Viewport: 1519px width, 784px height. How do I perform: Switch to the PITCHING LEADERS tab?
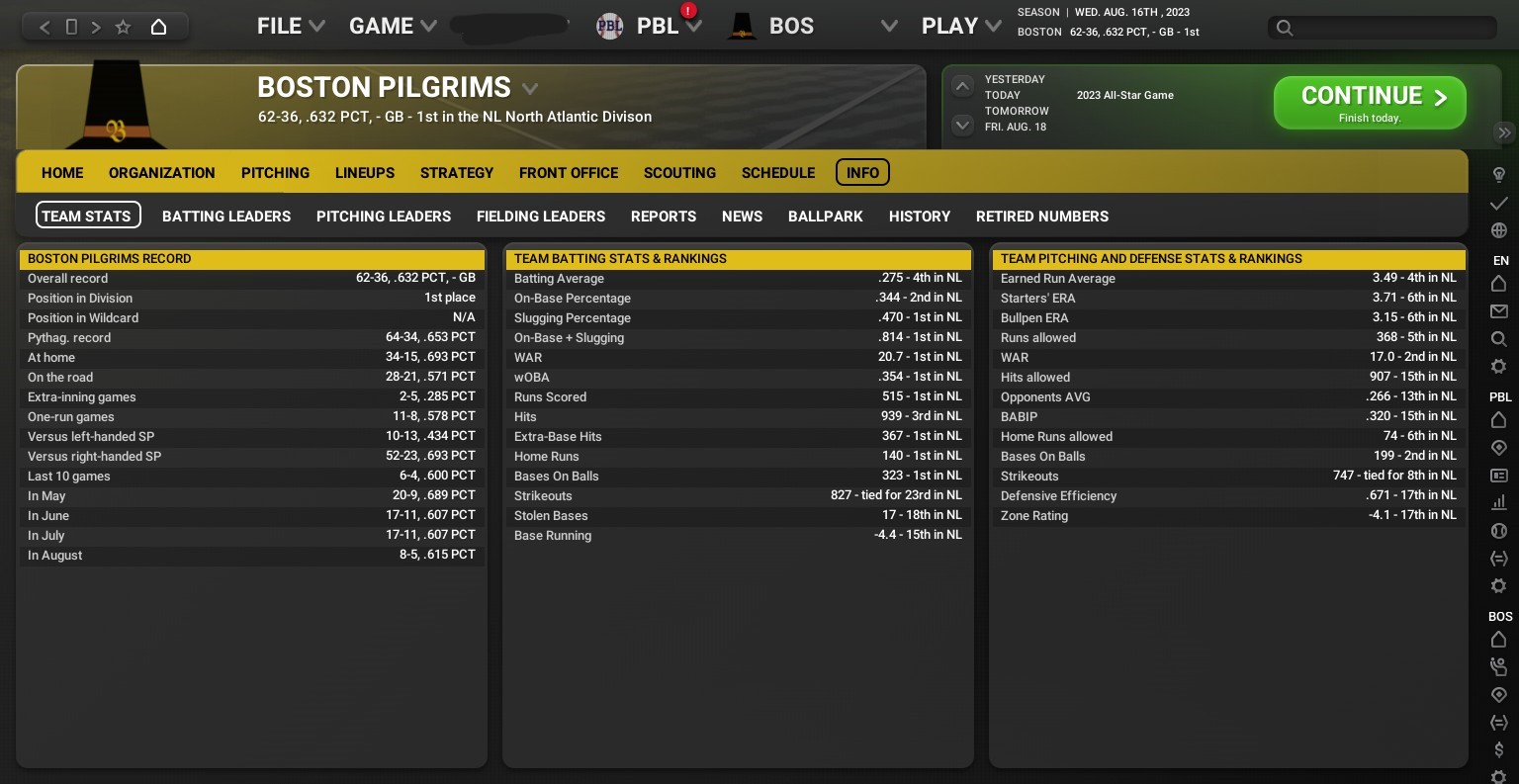tap(384, 217)
